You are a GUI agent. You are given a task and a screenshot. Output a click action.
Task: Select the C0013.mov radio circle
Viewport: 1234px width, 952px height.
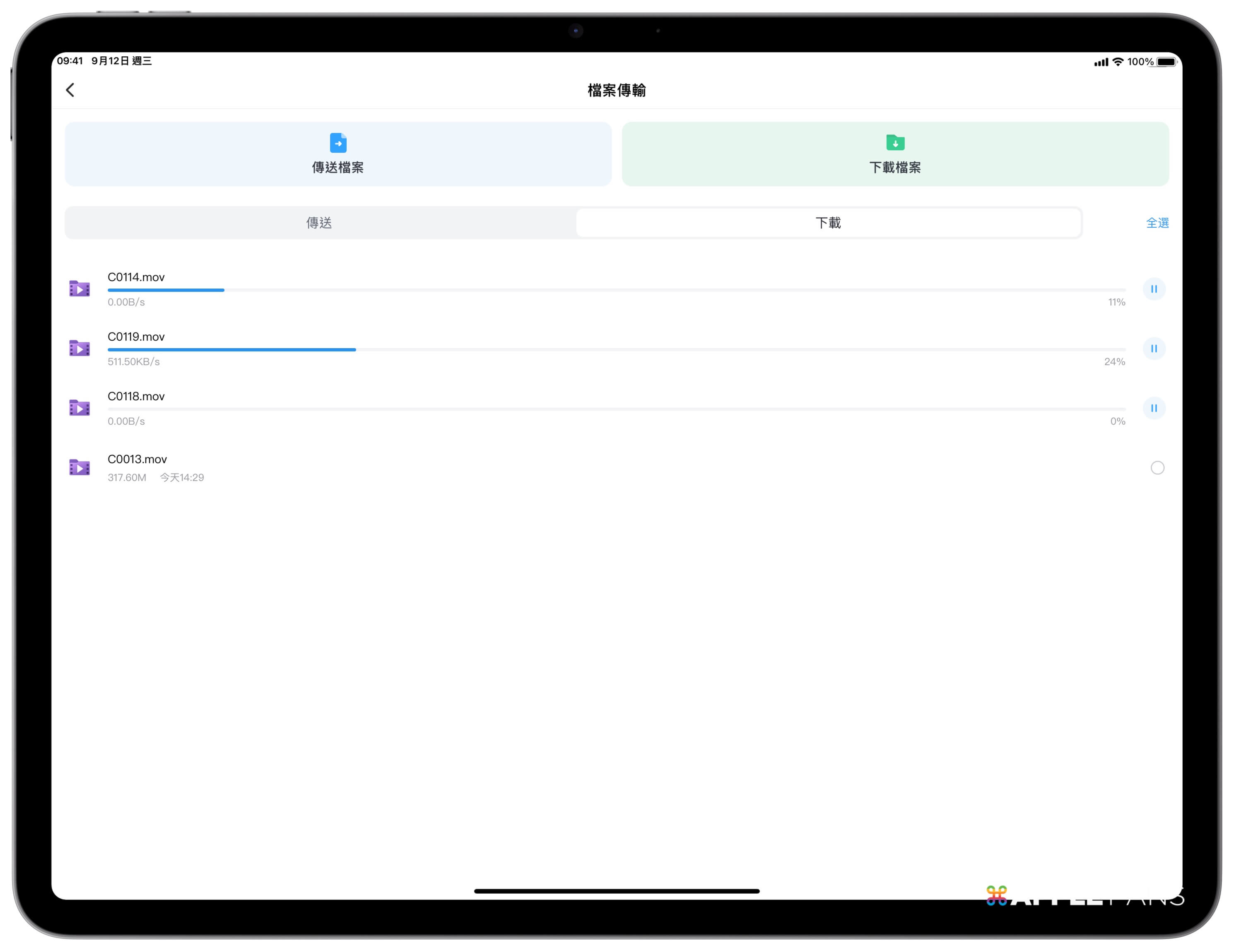coord(1157,468)
